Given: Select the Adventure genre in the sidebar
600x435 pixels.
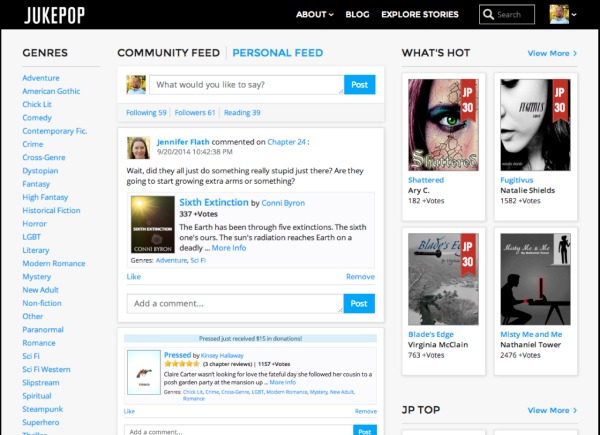Looking at the screenshot, I should tap(41, 78).
